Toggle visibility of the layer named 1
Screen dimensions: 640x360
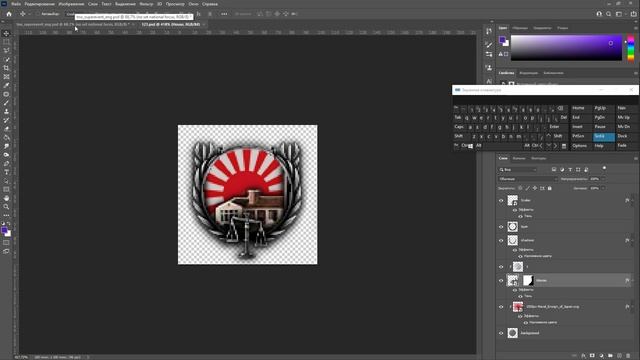click(501, 267)
